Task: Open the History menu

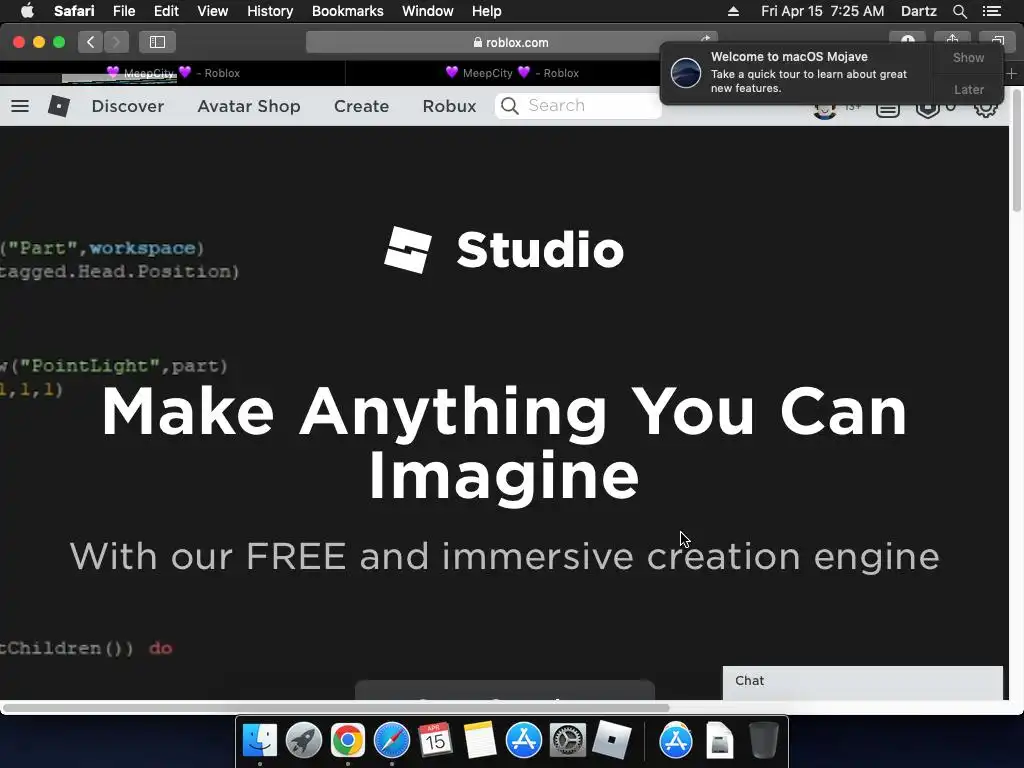Action: tap(270, 11)
